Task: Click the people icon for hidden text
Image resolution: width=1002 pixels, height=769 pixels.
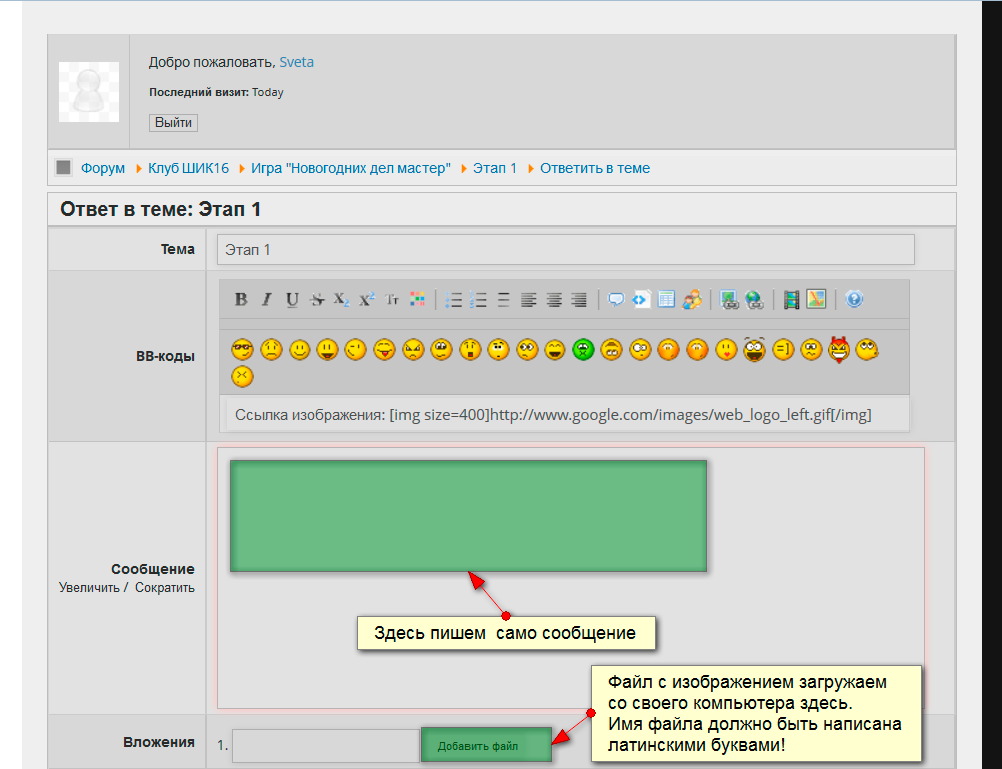Action: pyautogui.click(x=692, y=299)
